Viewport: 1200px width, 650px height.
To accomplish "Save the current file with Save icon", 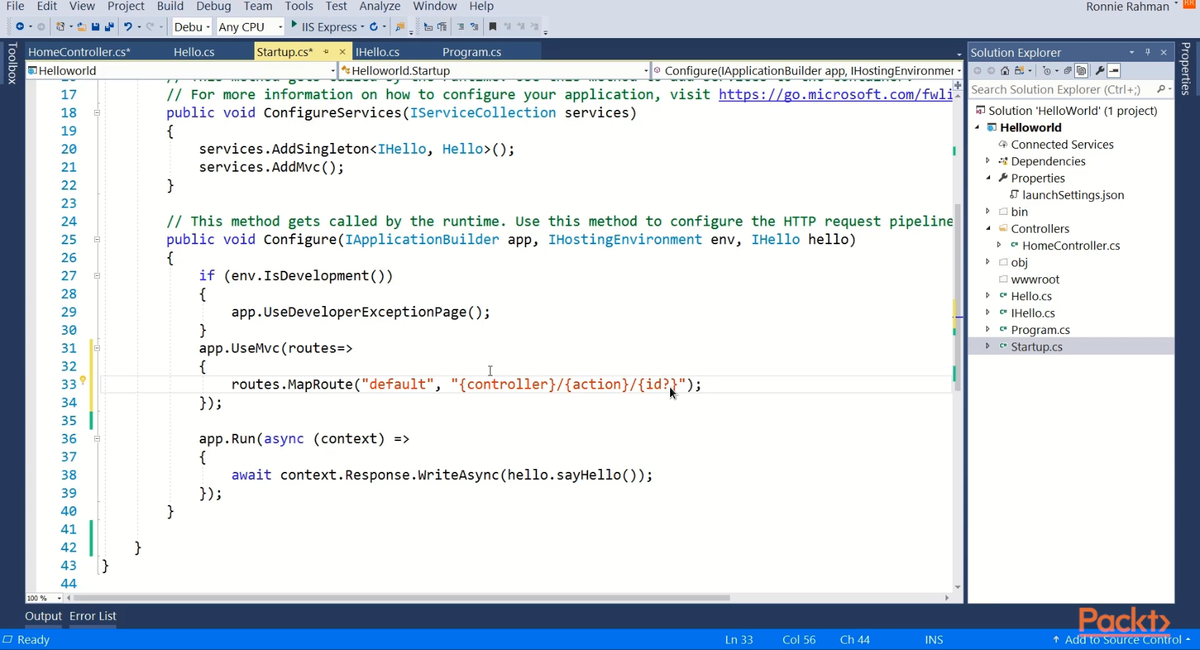I will [95, 27].
